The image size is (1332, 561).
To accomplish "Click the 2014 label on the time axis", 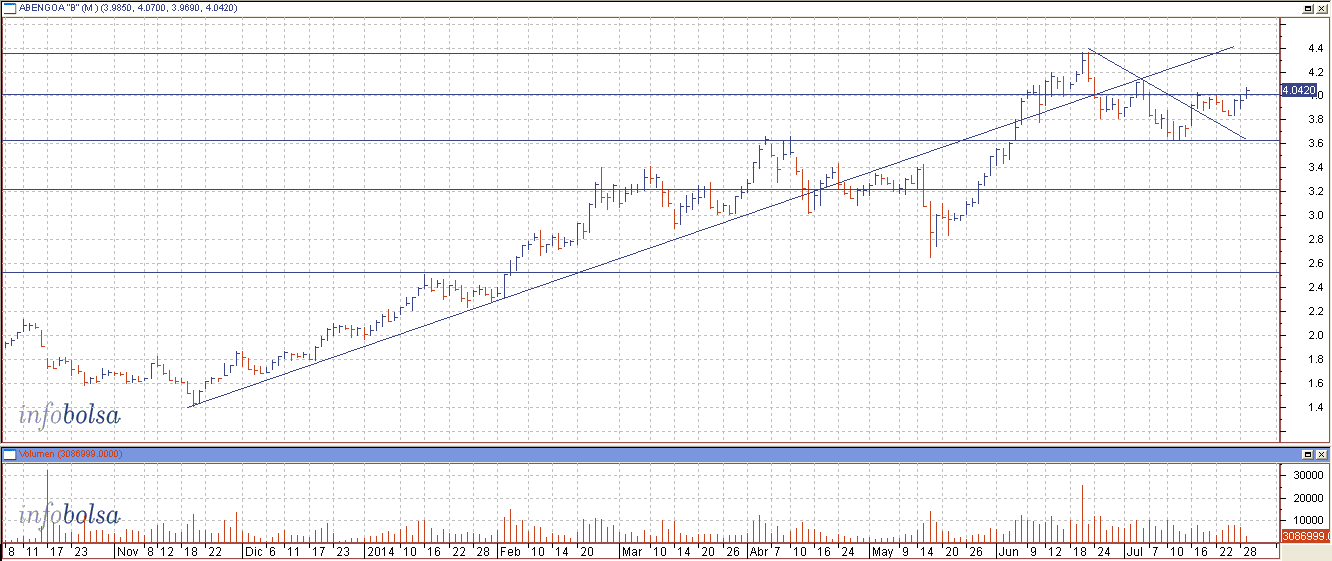I will click(381, 551).
